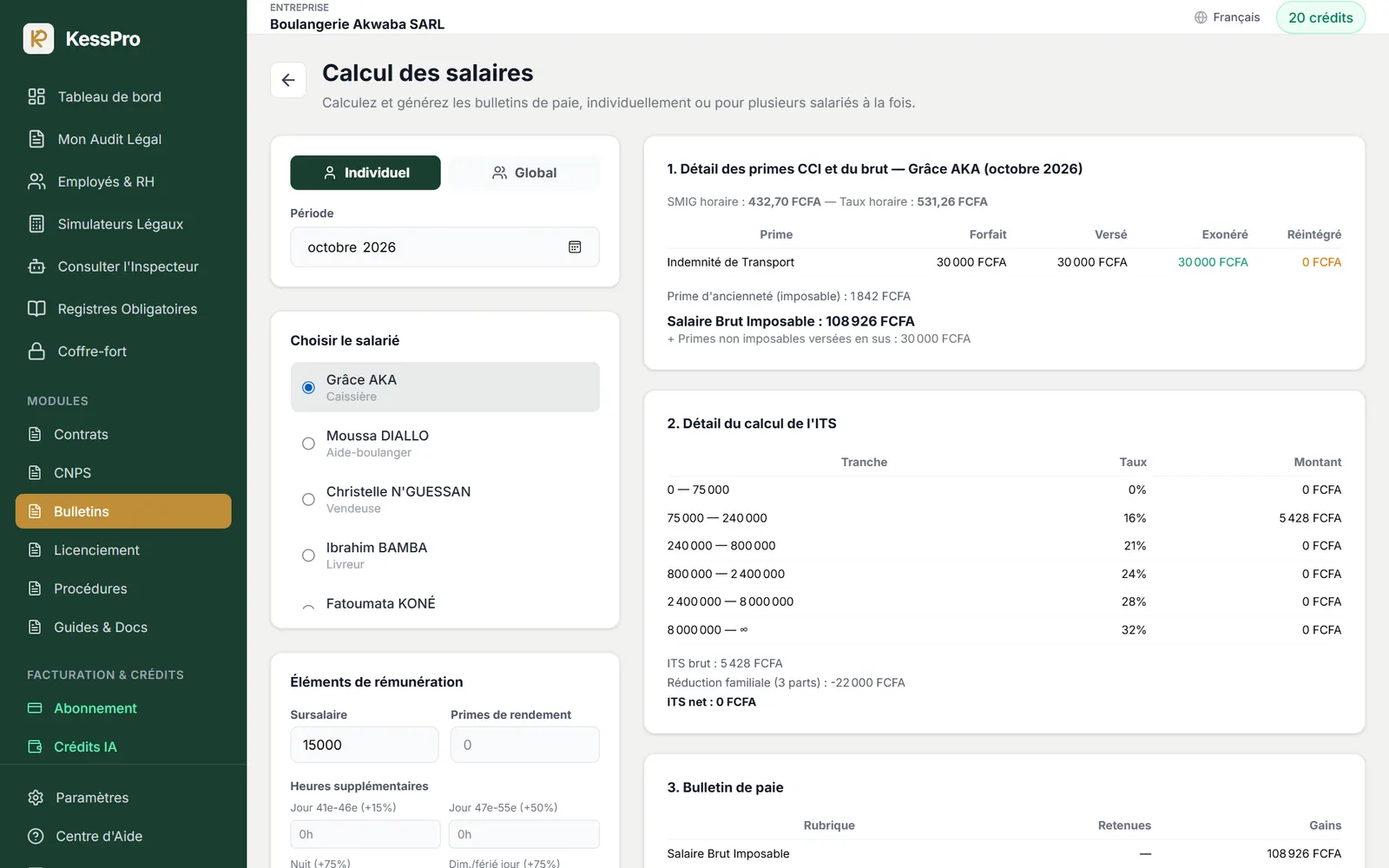The width and height of the screenshot is (1389, 868).
Task: Open Tableau de bord dashboard icon
Action: tap(36, 96)
